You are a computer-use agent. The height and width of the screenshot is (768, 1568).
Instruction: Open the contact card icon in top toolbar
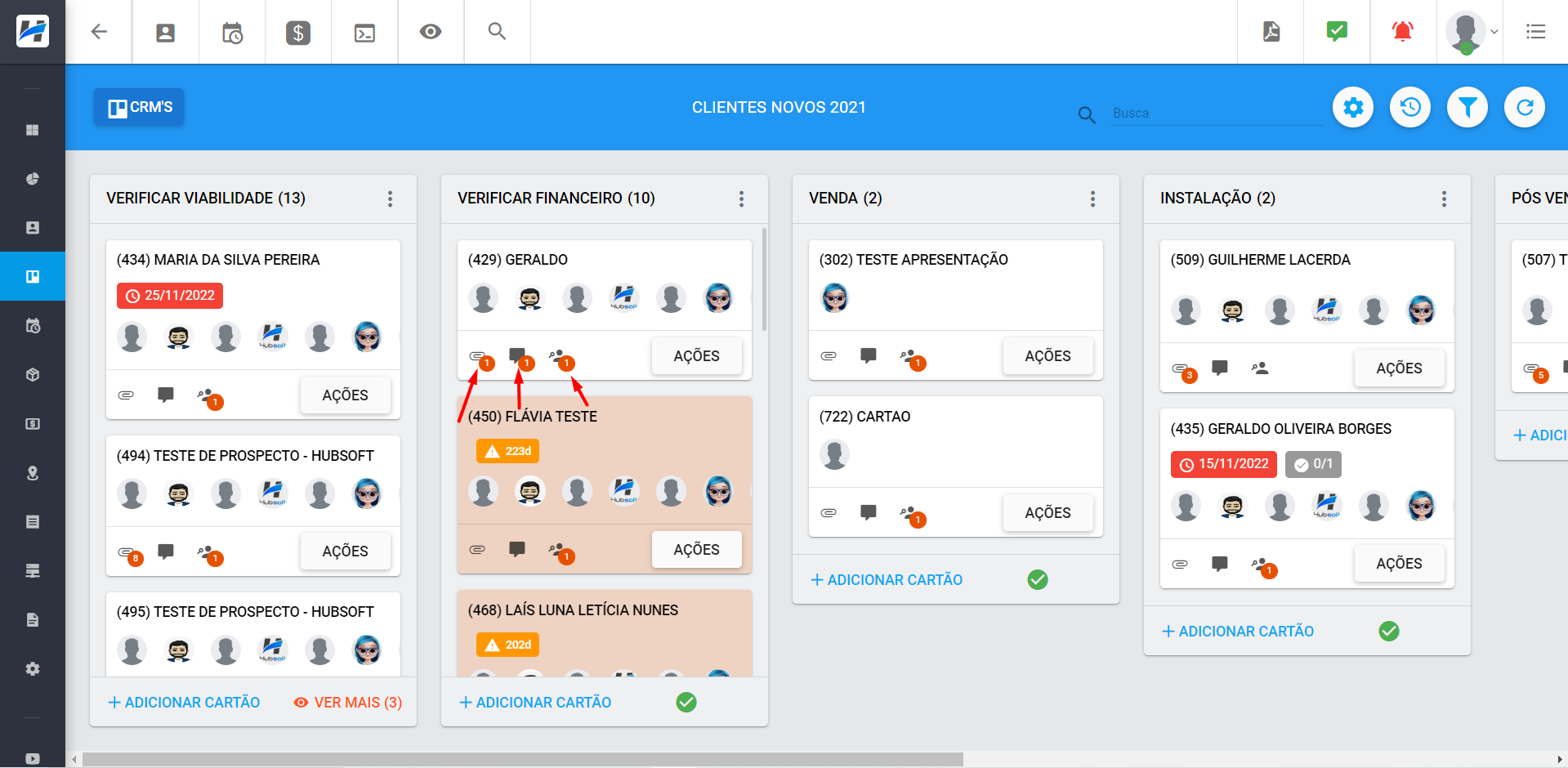click(165, 33)
